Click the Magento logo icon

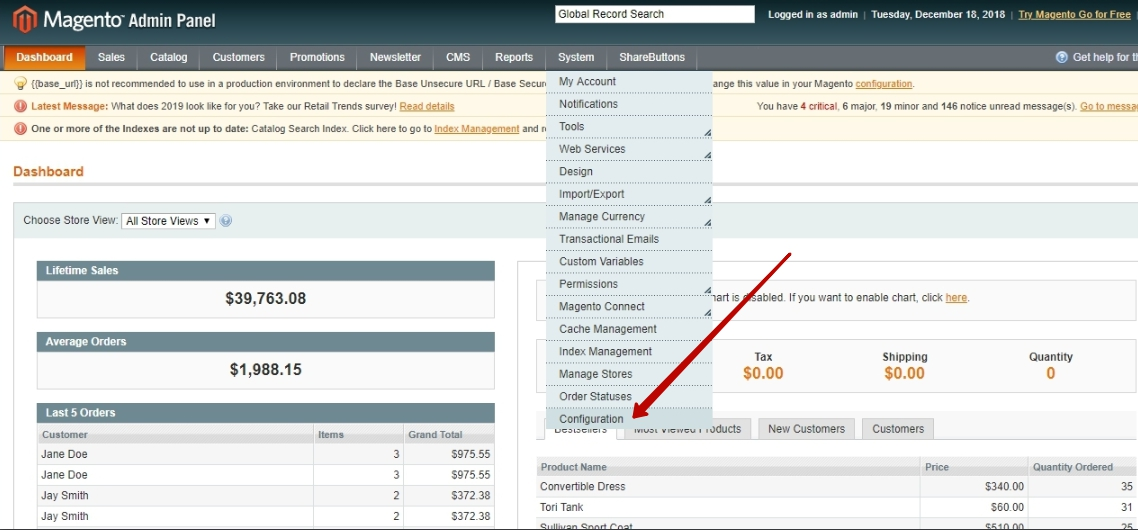pyautogui.click(x=24, y=20)
